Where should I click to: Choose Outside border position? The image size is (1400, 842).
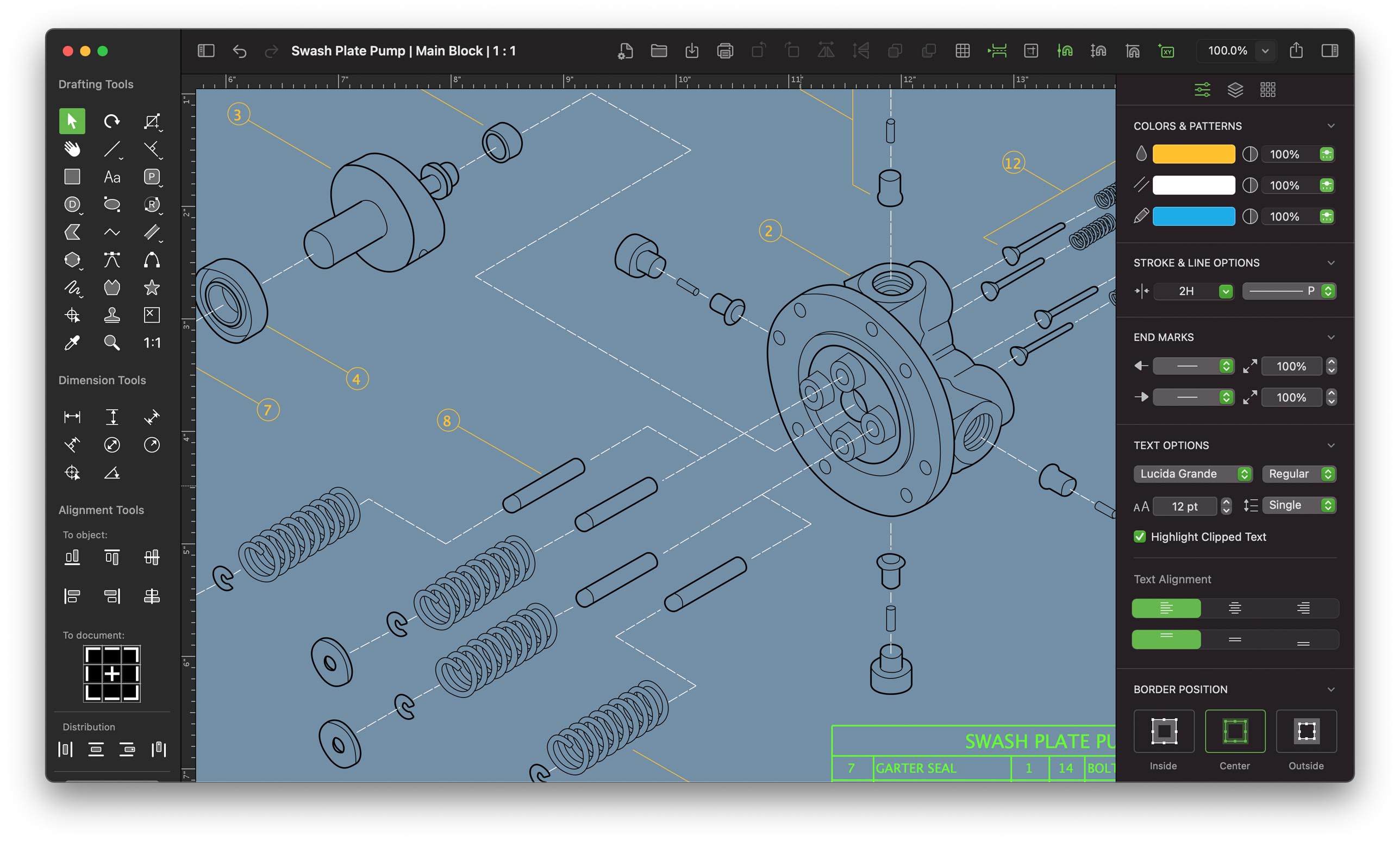1307,731
